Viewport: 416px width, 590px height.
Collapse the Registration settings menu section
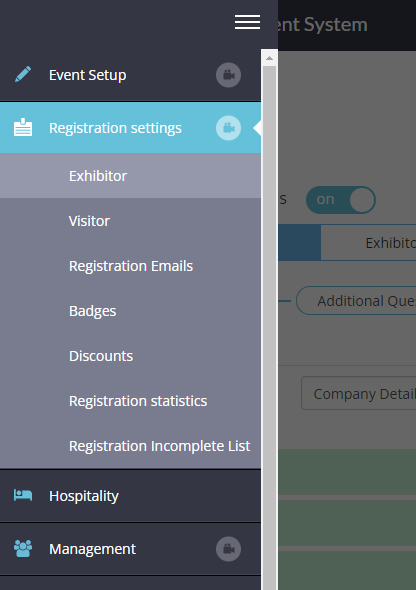pos(130,128)
